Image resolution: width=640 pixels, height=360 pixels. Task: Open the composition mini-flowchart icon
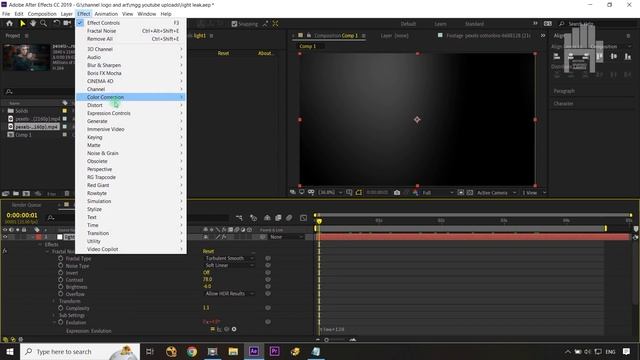[x=239, y=218]
